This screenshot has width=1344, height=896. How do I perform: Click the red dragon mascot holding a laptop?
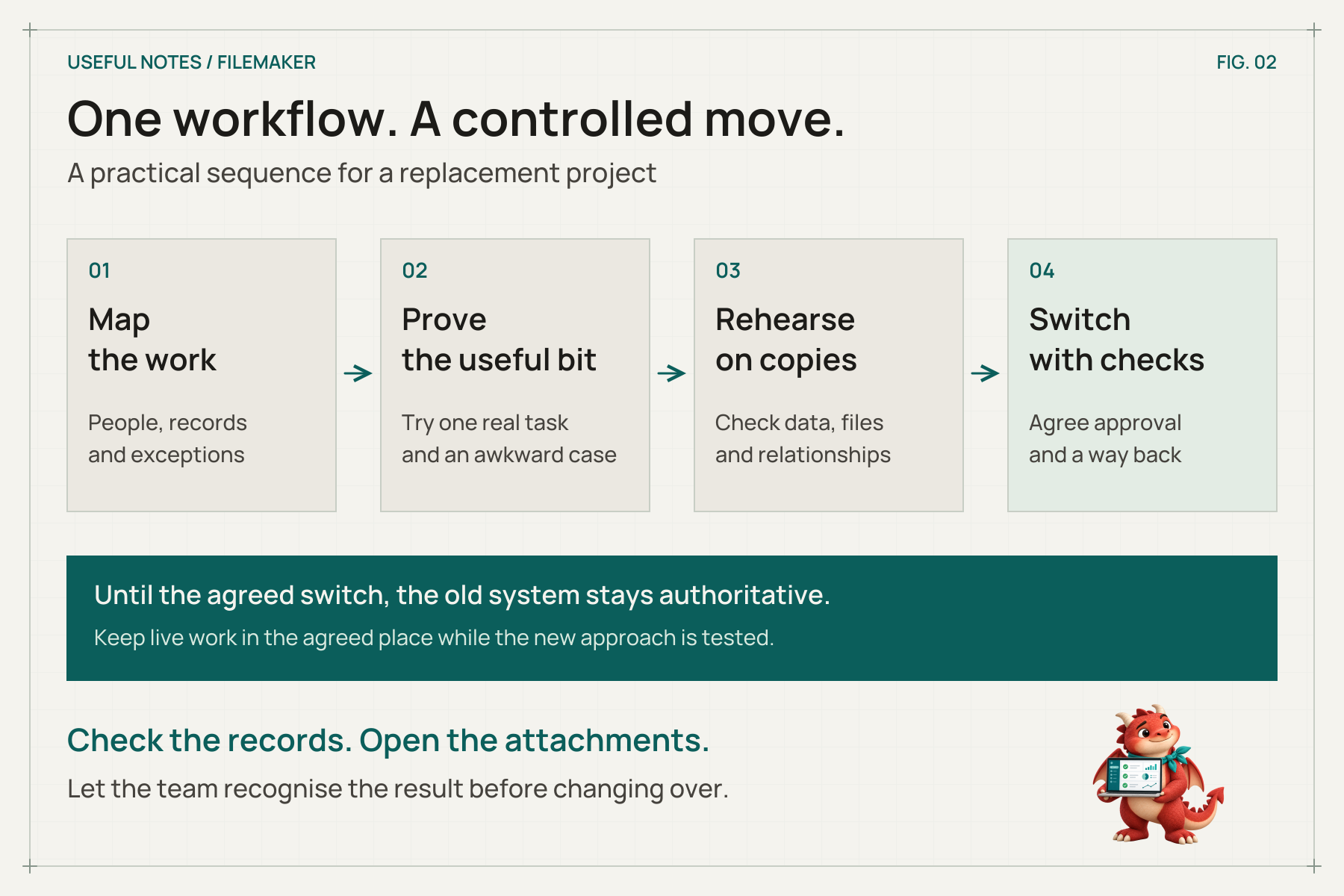[1158, 774]
